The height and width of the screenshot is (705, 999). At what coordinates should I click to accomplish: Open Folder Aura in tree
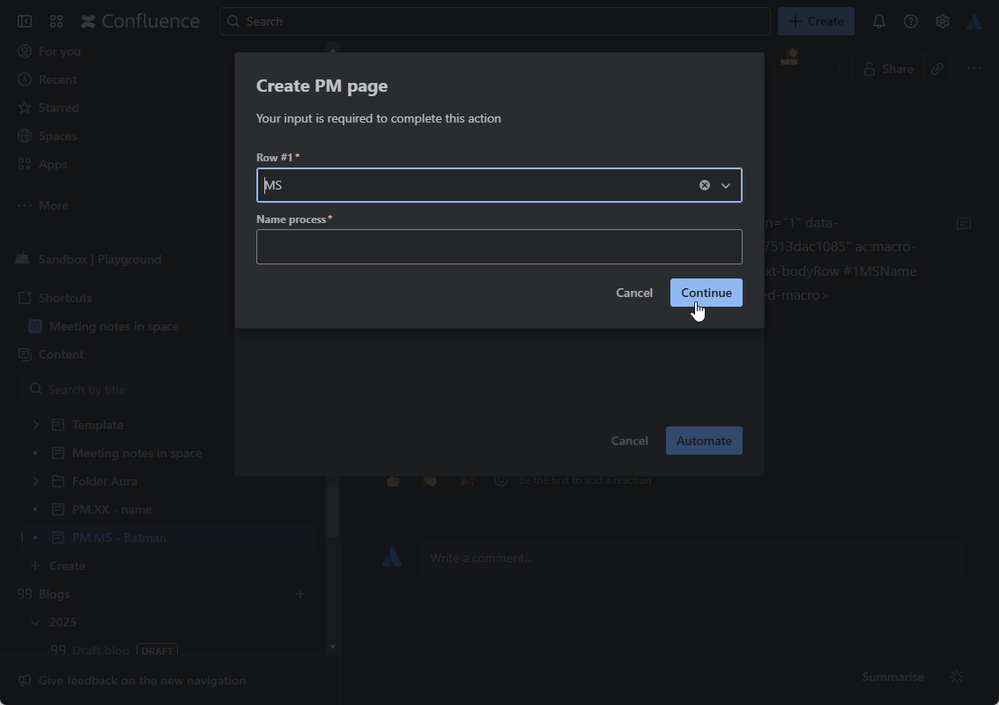click(x=104, y=481)
